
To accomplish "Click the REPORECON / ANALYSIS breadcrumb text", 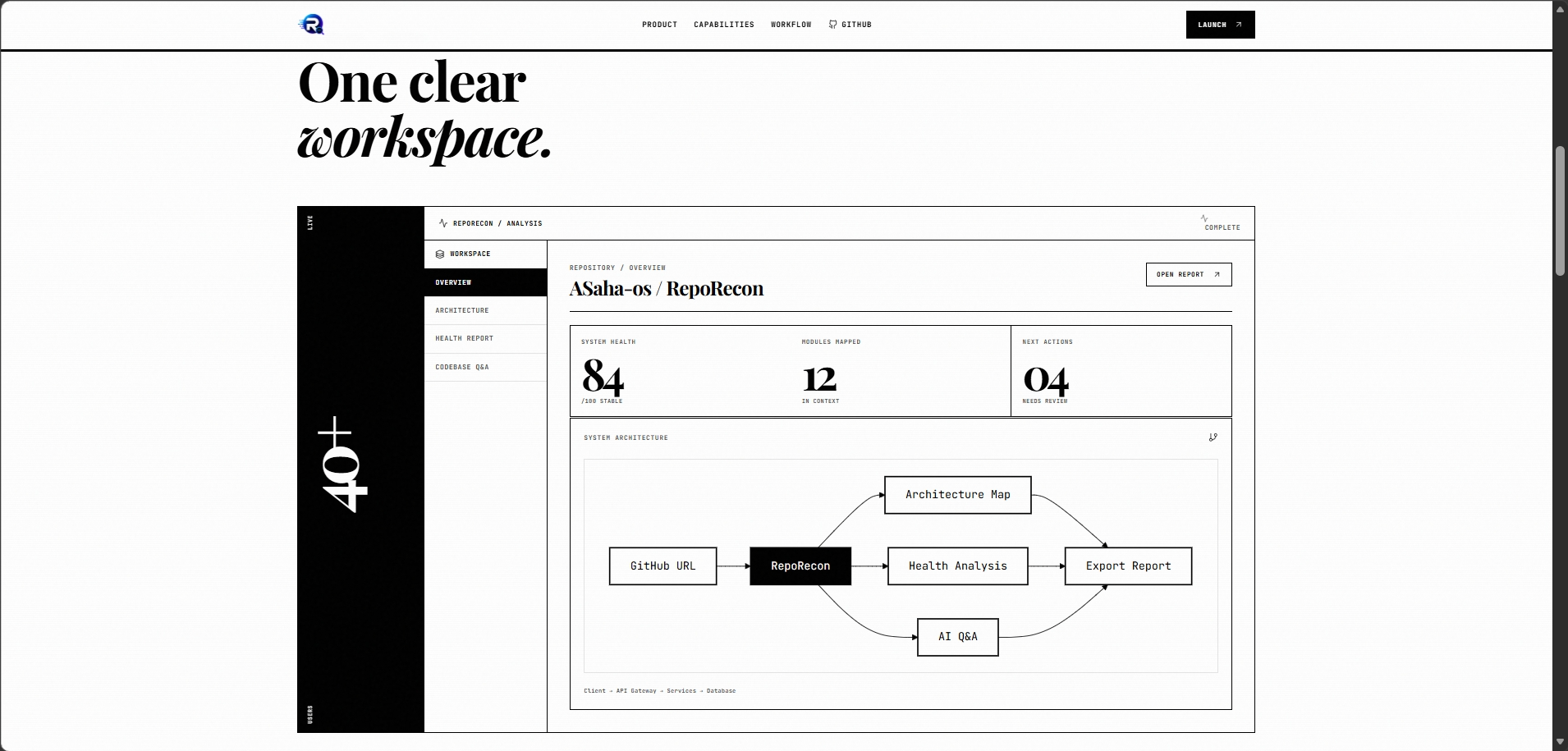I will pyautogui.click(x=497, y=223).
